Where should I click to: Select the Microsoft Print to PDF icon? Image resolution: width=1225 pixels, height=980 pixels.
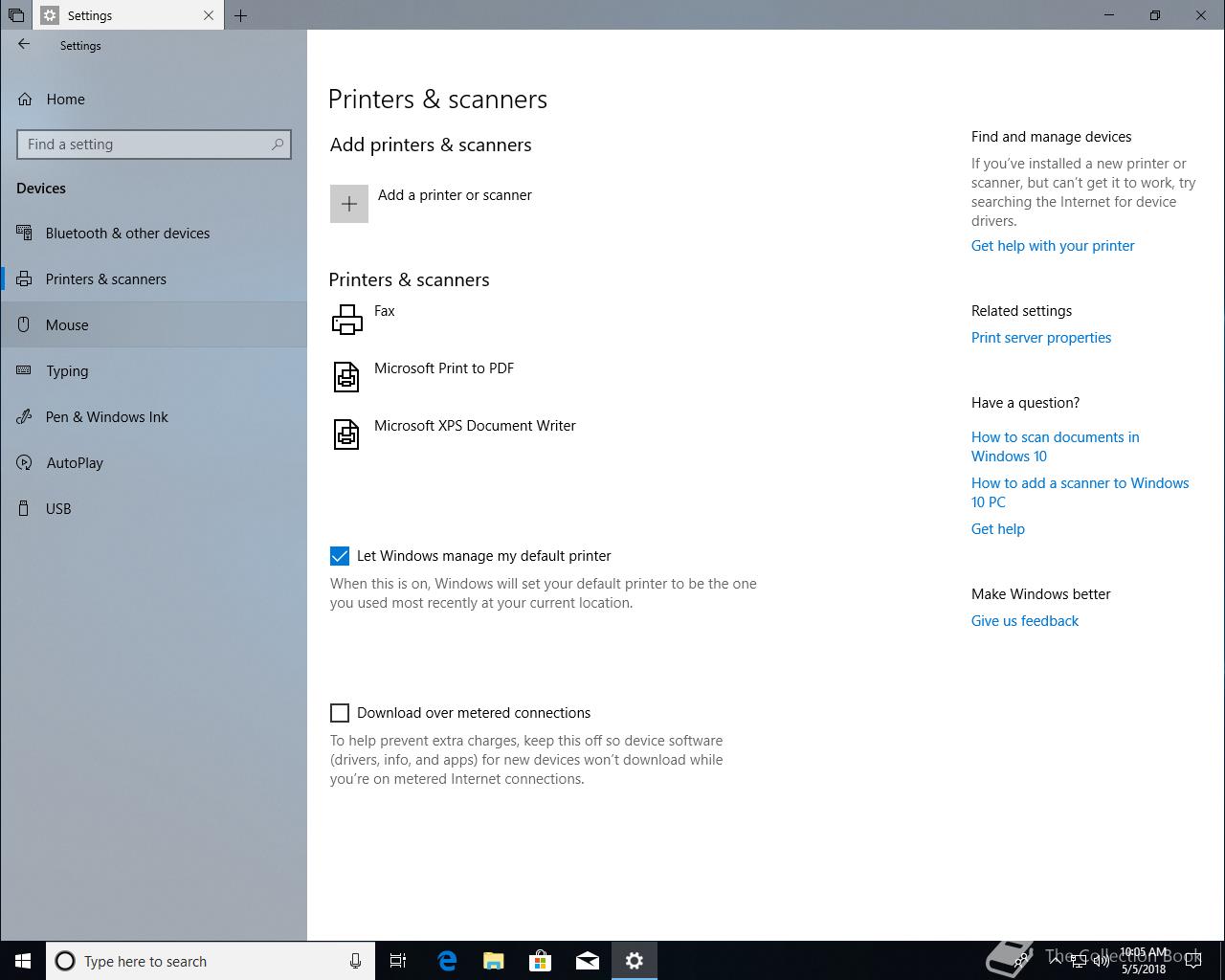point(346,377)
